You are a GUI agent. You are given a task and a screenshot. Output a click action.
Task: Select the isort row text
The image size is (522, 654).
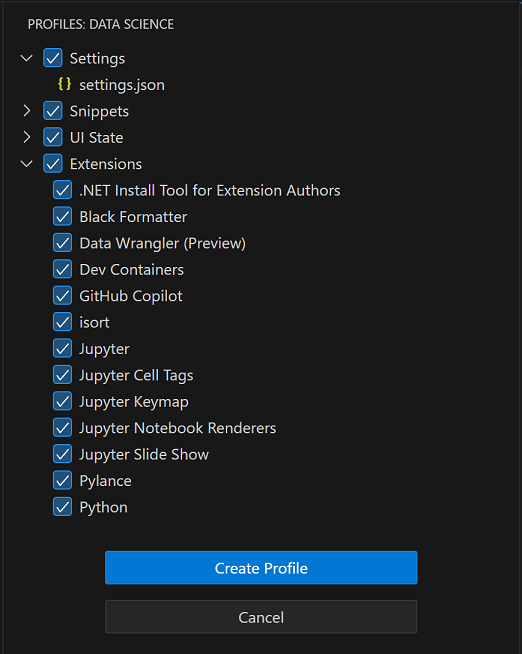click(94, 322)
